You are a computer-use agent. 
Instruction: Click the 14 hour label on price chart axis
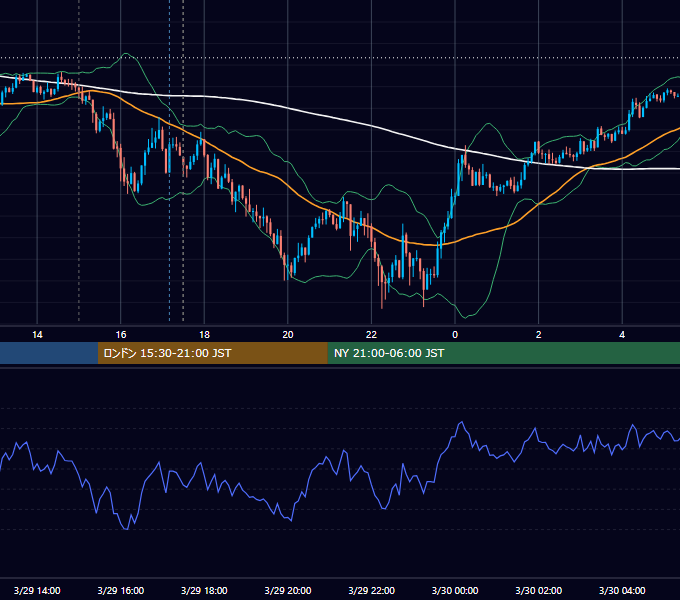(37, 335)
